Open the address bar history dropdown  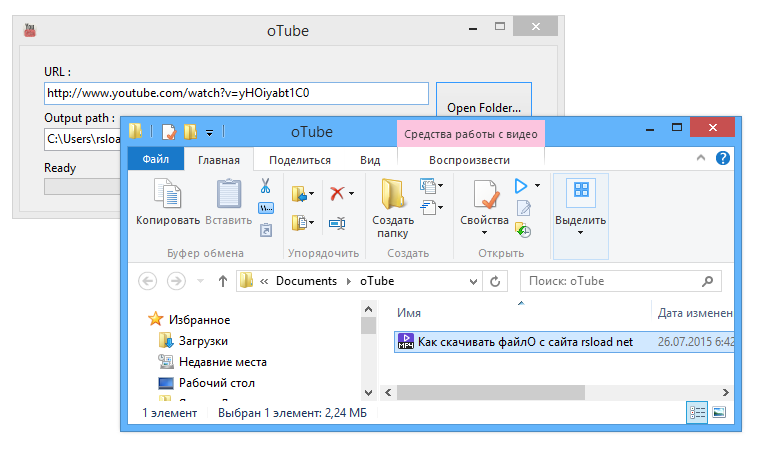pos(473,282)
